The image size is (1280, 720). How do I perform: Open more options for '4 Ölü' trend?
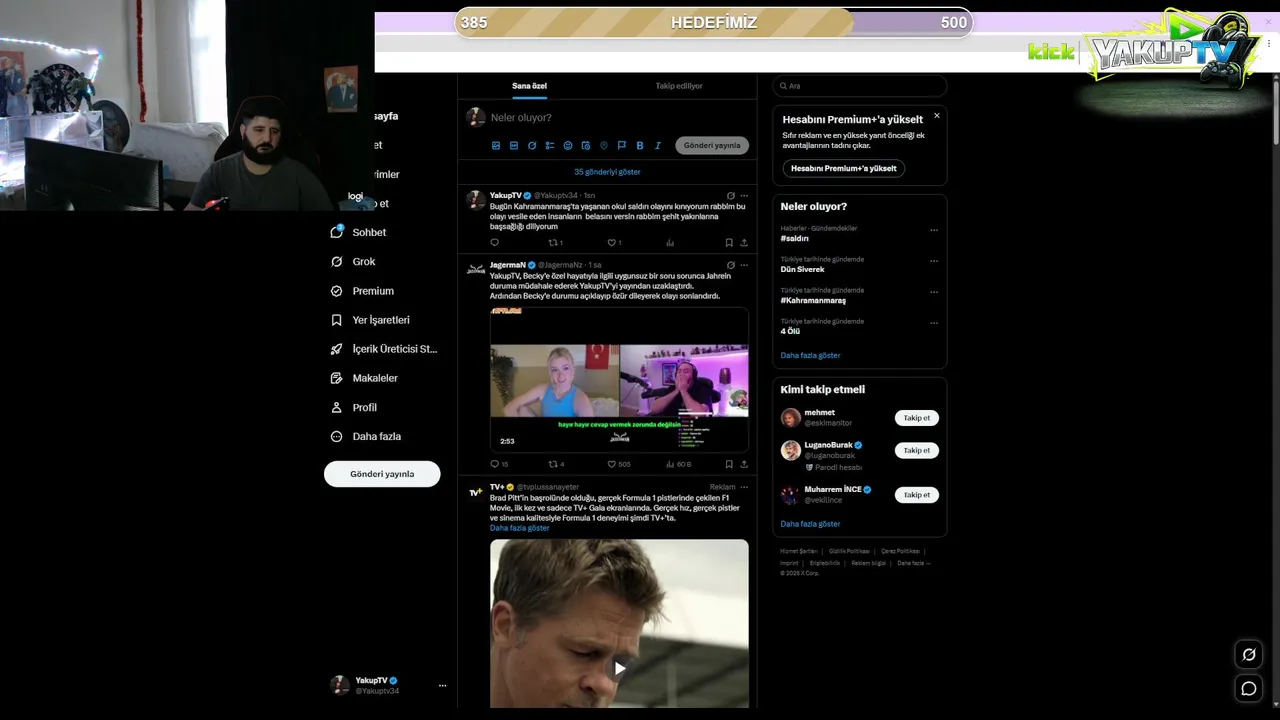click(x=934, y=323)
